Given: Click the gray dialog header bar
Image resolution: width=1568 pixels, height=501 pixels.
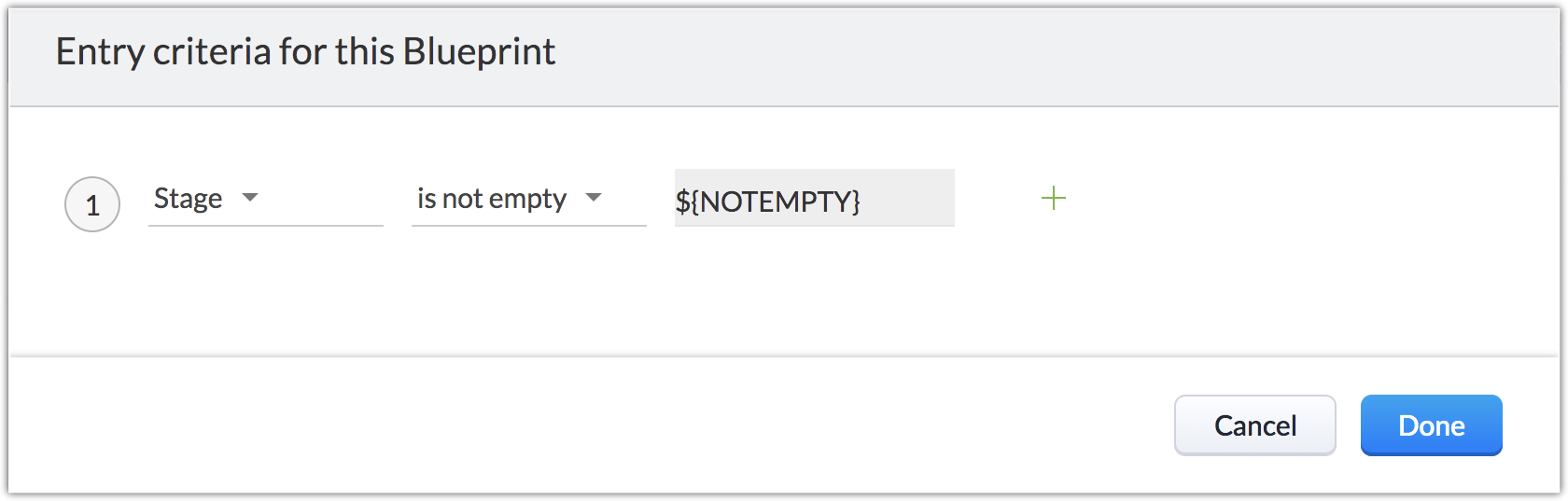Looking at the screenshot, I should pos(1027,56).
